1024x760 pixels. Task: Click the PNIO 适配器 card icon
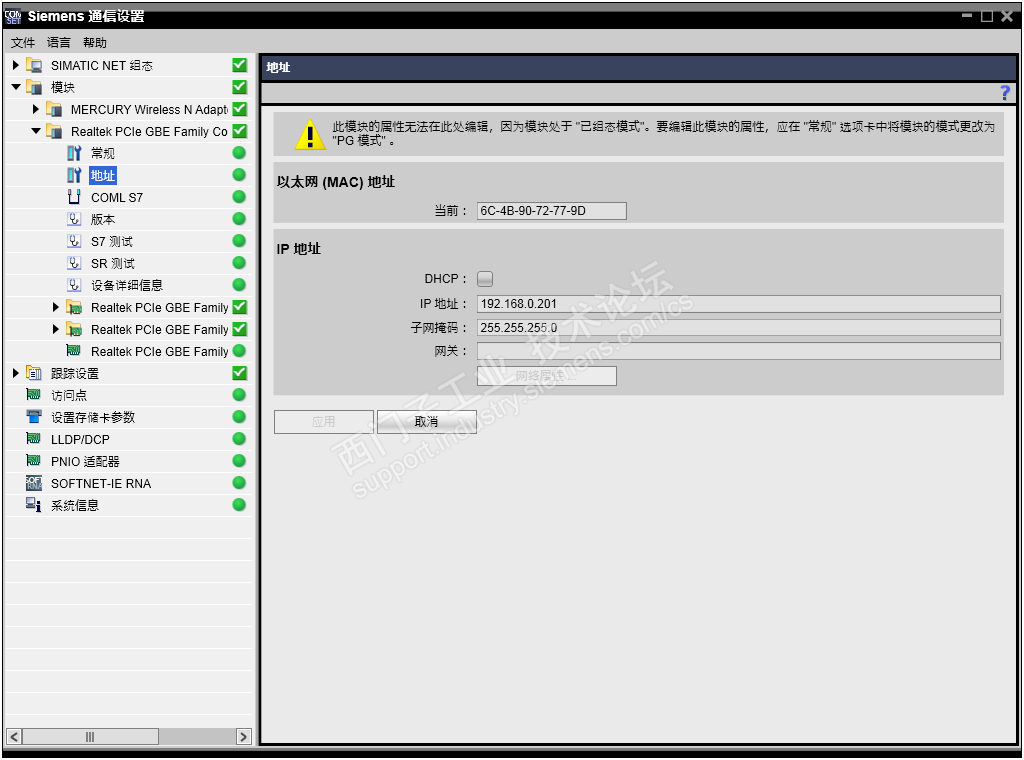[x=33, y=460]
